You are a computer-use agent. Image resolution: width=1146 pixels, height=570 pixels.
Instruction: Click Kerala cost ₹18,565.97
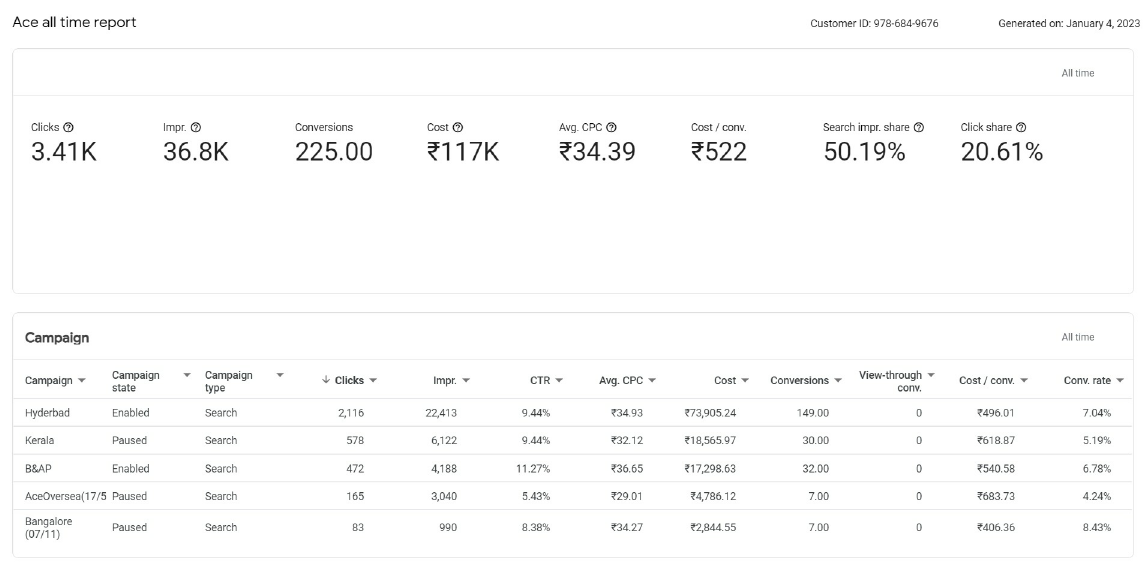(x=710, y=441)
